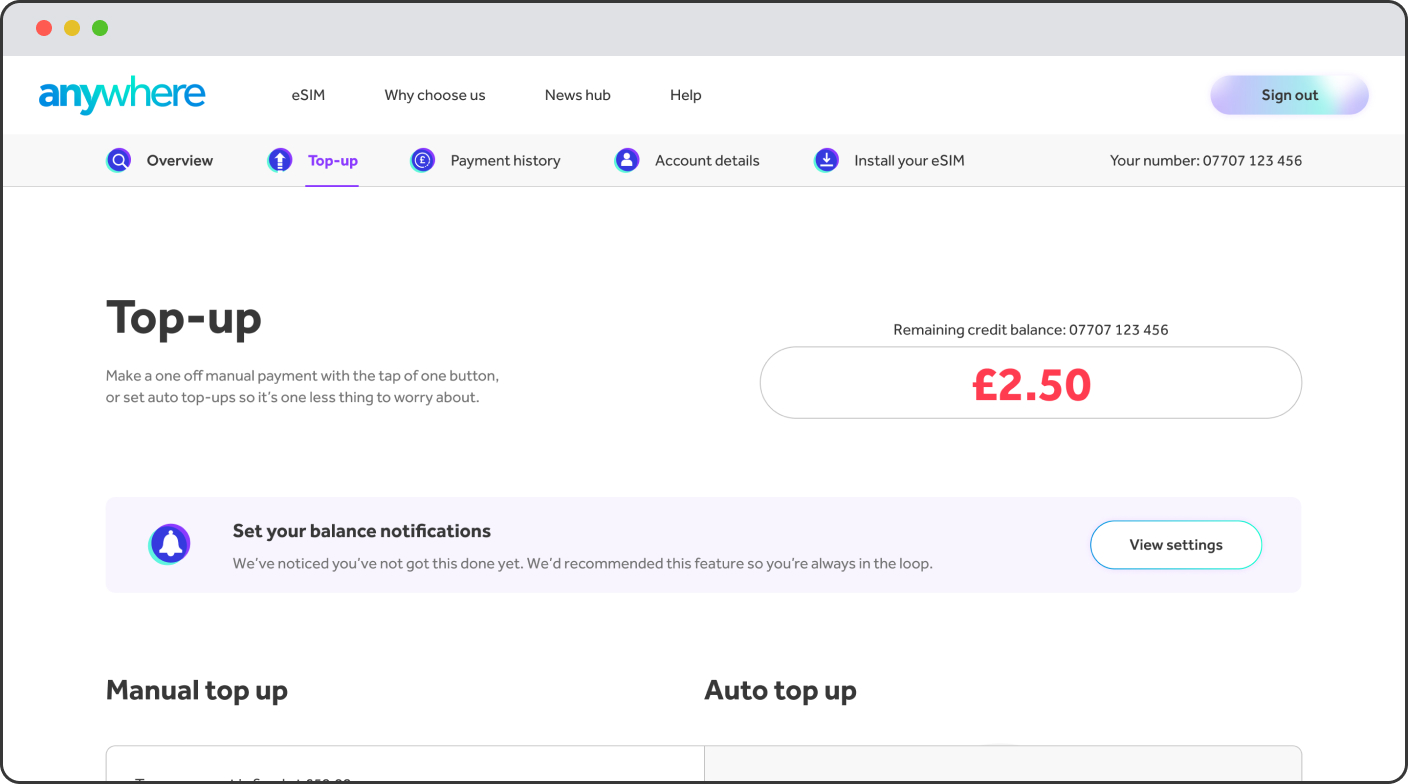Screen dimensions: 1408x784
Task: Click the Account details person icon
Action: [627, 160]
